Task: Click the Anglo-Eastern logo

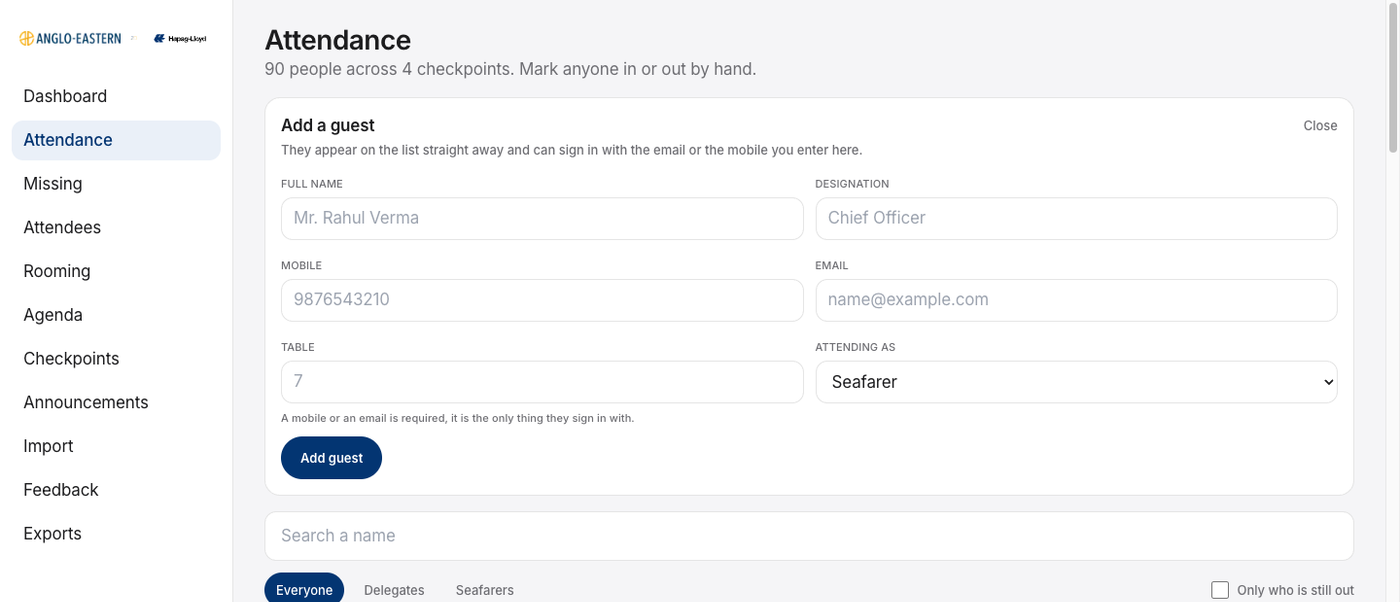Action: coord(70,38)
